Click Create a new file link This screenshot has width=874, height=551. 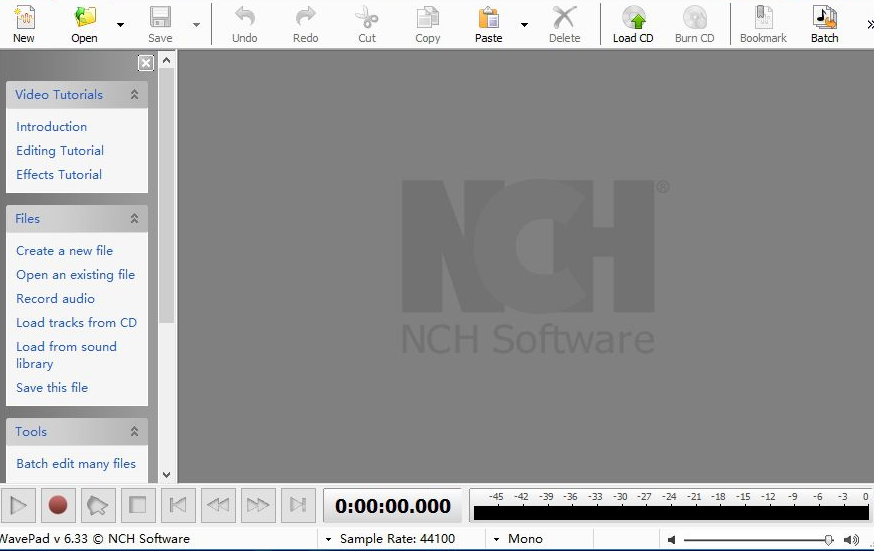pos(64,251)
